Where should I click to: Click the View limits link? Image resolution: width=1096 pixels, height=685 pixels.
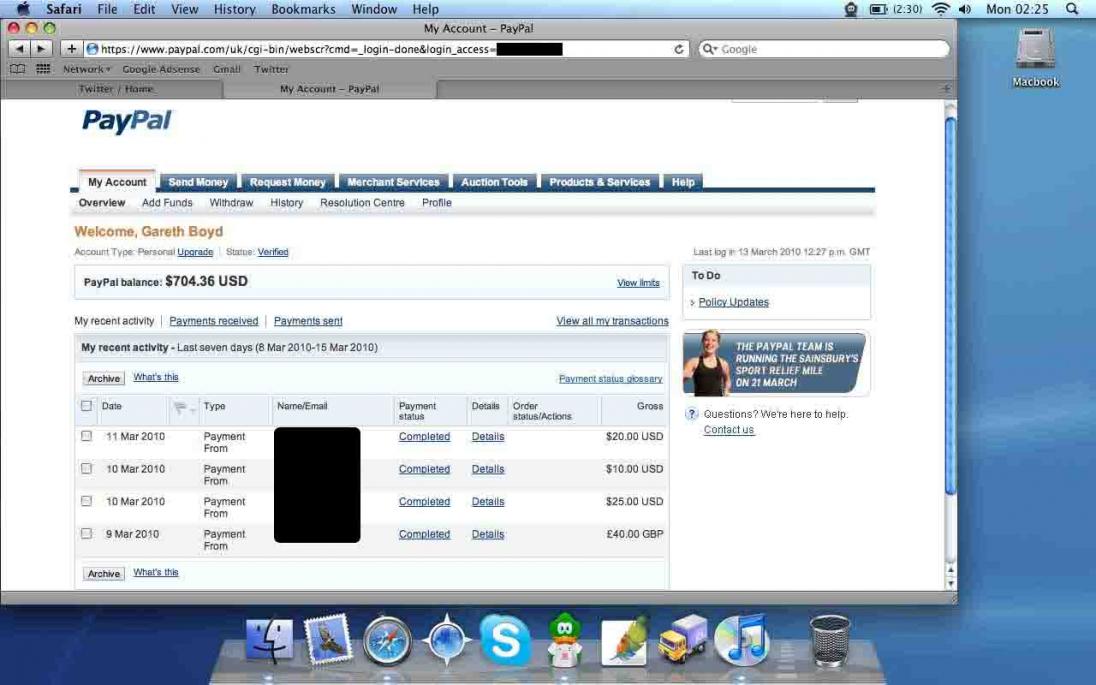638,283
